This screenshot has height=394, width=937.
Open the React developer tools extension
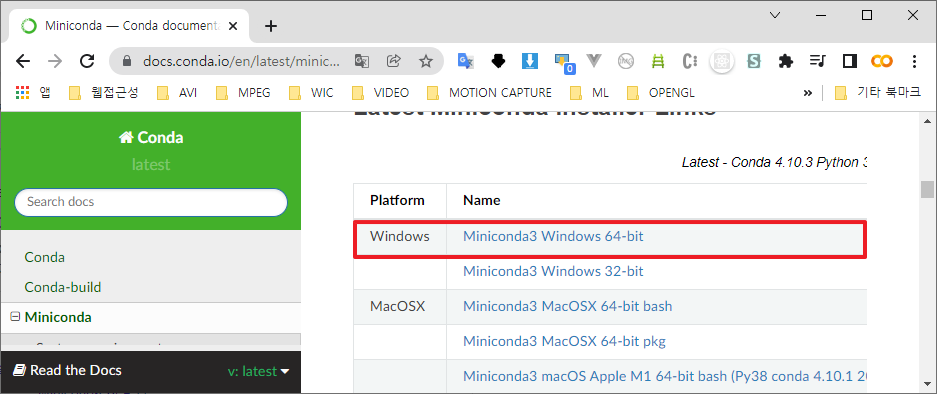tap(722, 61)
